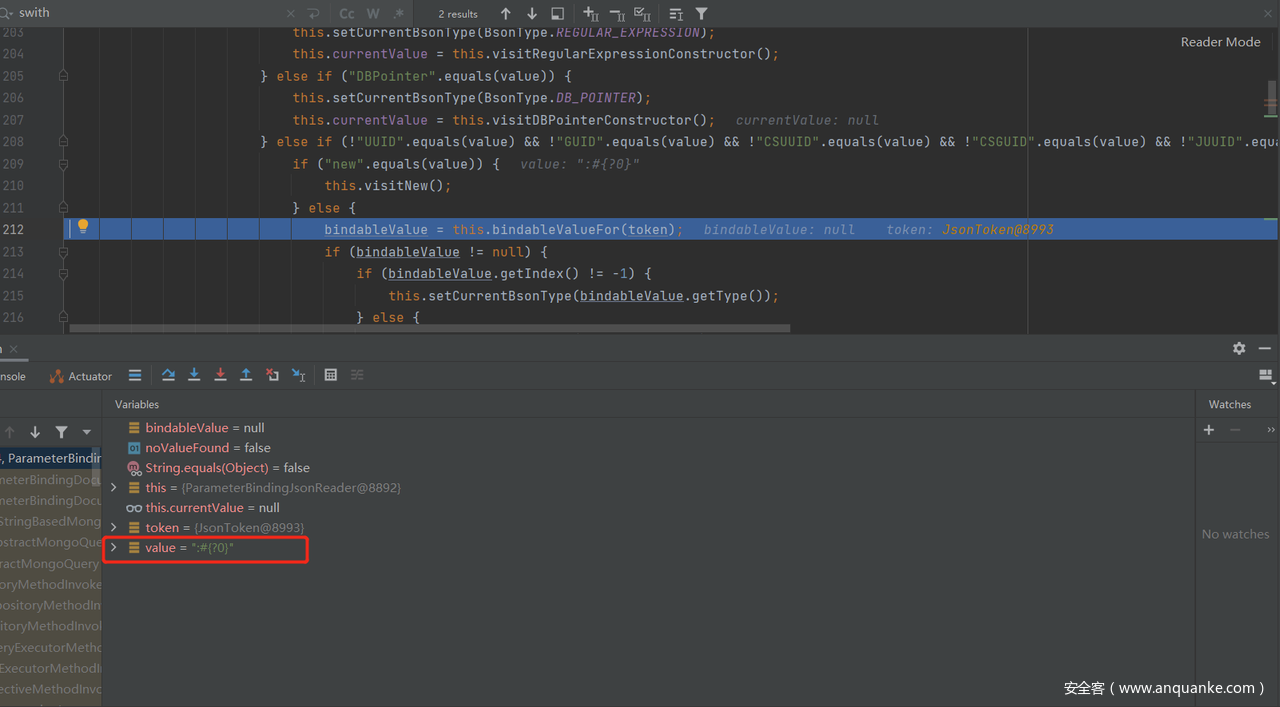Expand the 'this' variable node
1280x707 pixels.
[114, 488]
